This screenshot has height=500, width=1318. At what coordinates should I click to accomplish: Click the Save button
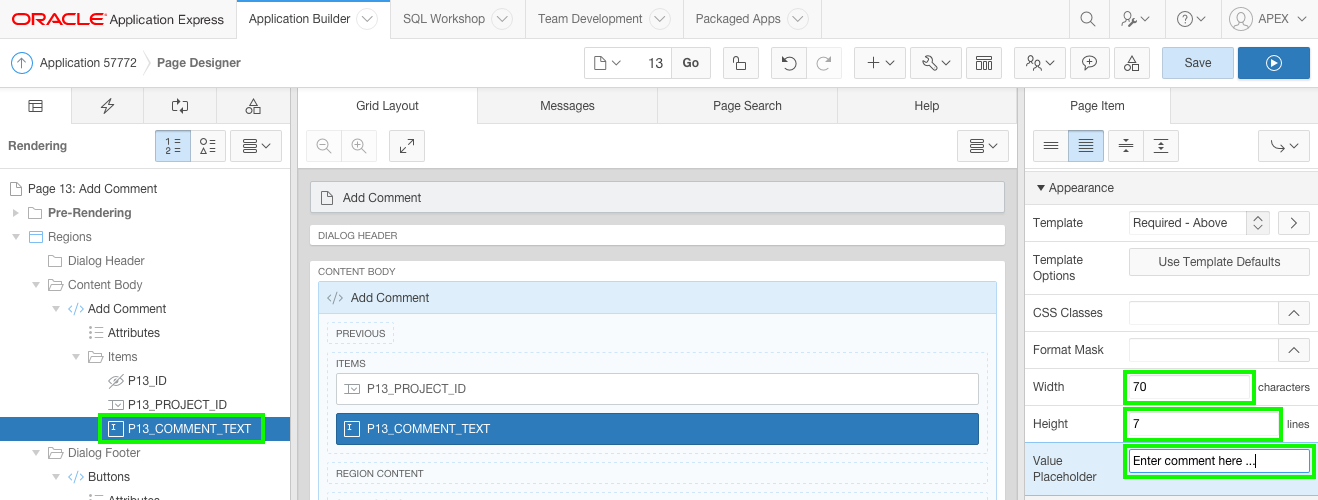tap(1197, 63)
